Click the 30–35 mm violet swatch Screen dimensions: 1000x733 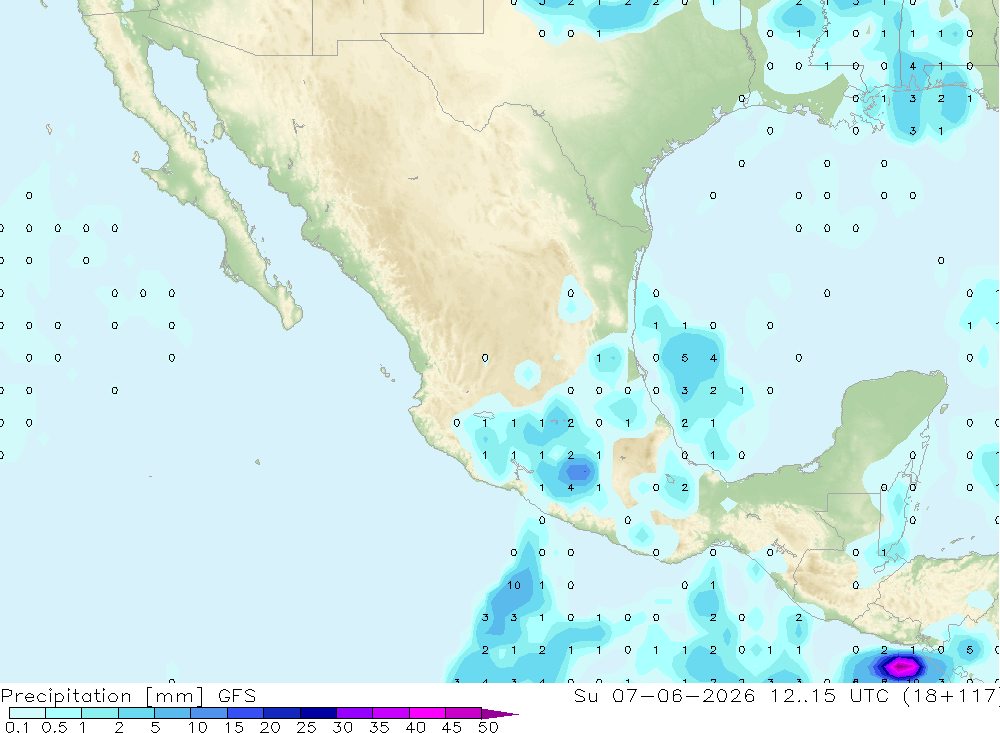pyautogui.click(x=355, y=713)
